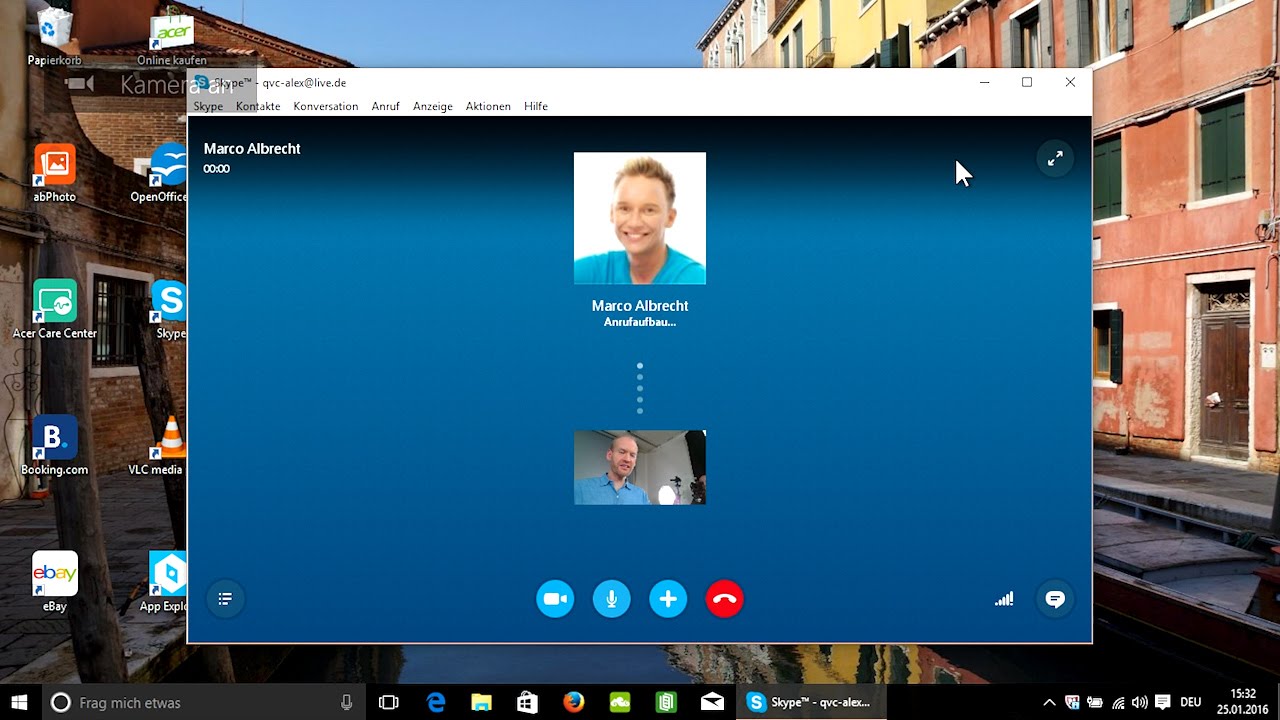1280x720 pixels.
Task: Toggle the video camera in the call
Action: pyautogui.click(x=555, y=599)
